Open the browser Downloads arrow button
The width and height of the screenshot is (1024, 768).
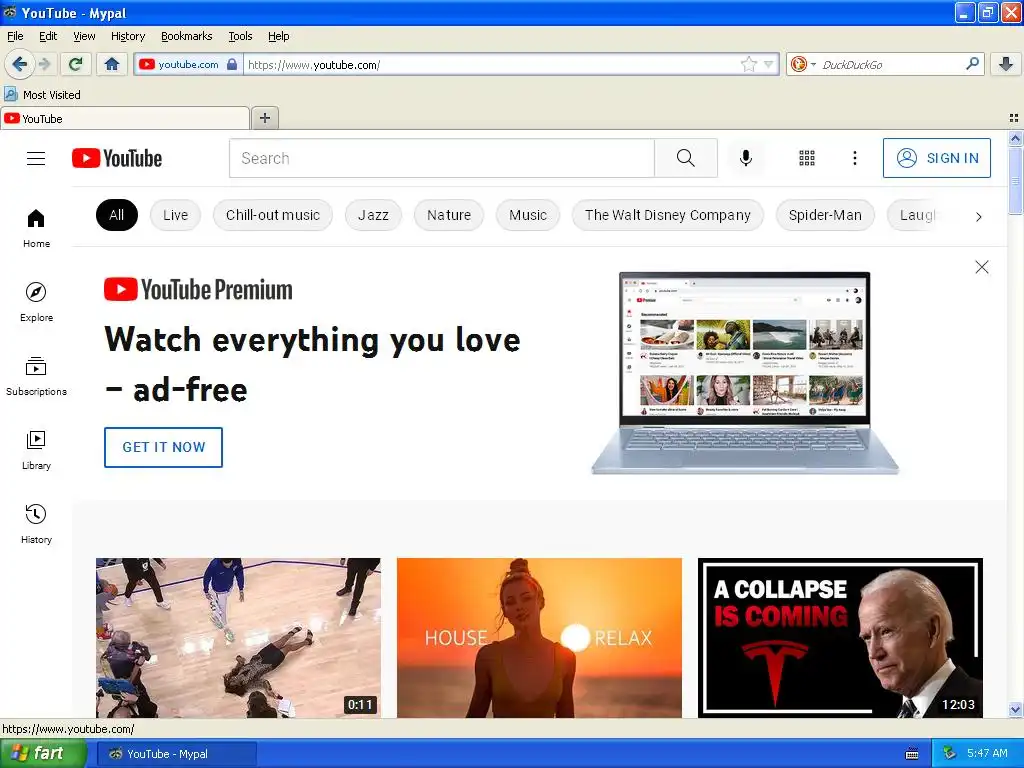coord(1006,64)
